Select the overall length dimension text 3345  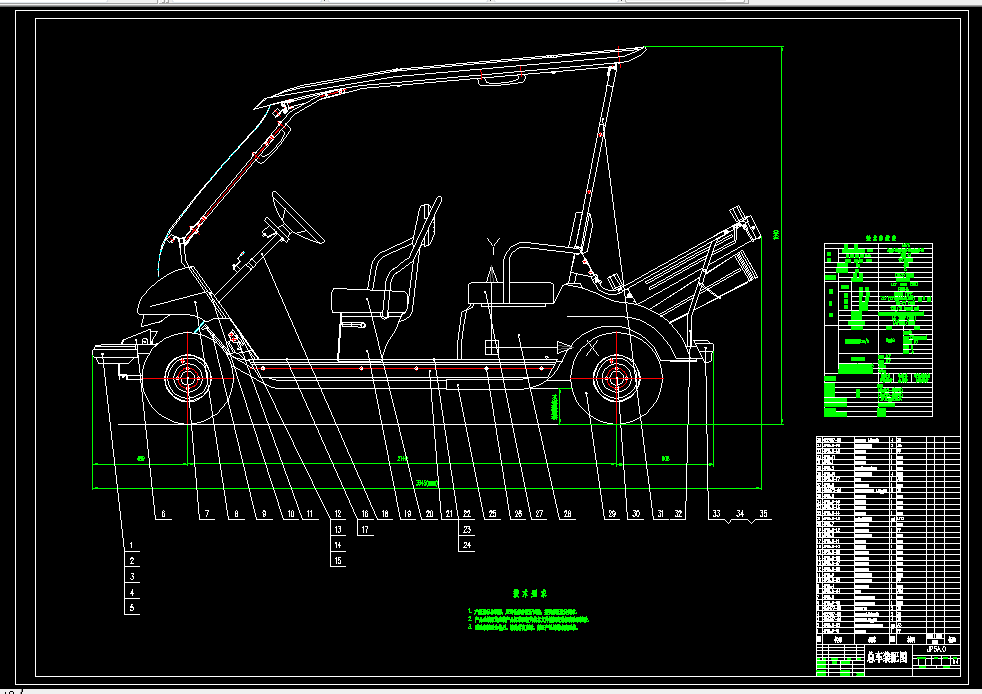pyautogui.click(x=426, y=483)
